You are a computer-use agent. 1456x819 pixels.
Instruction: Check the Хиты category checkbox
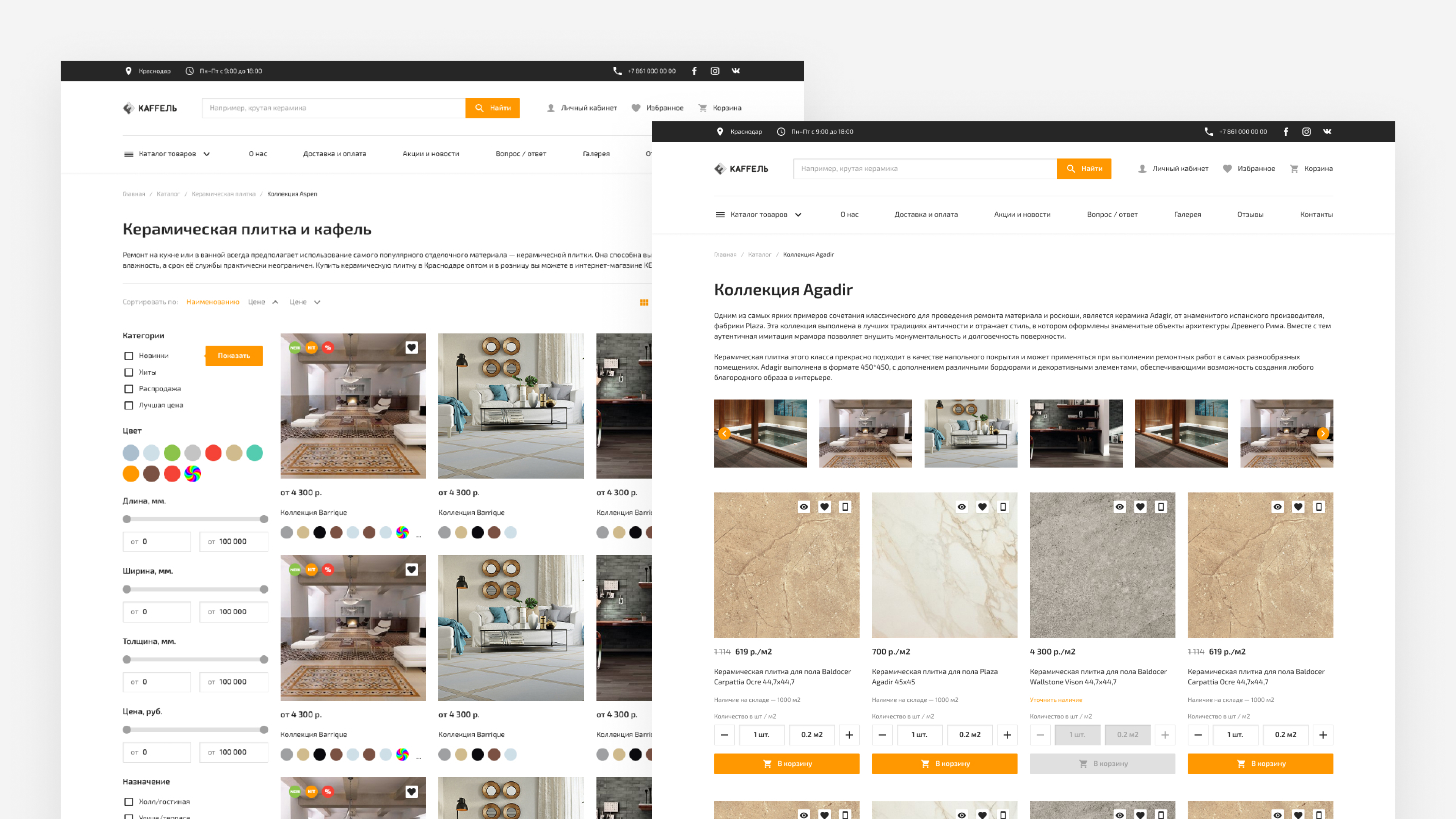(129, 372)
